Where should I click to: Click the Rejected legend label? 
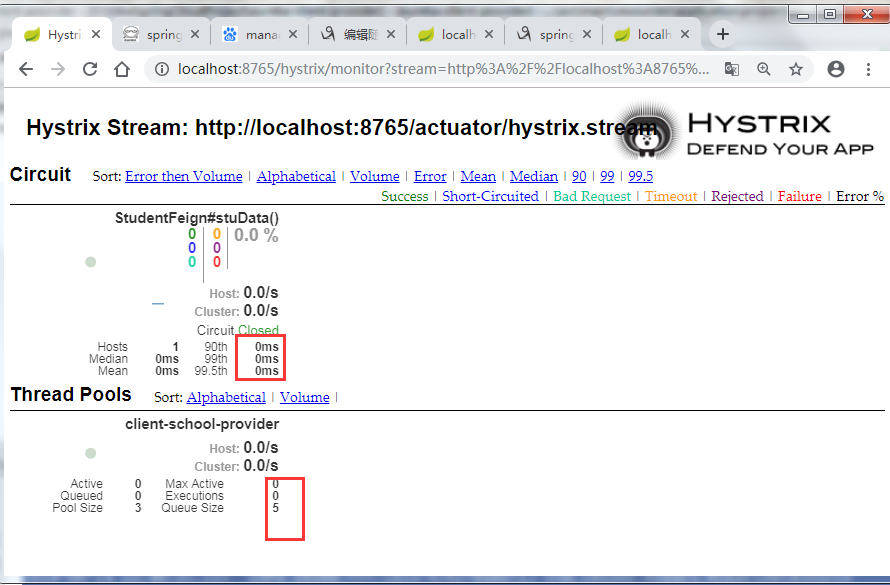pos(737,196)
